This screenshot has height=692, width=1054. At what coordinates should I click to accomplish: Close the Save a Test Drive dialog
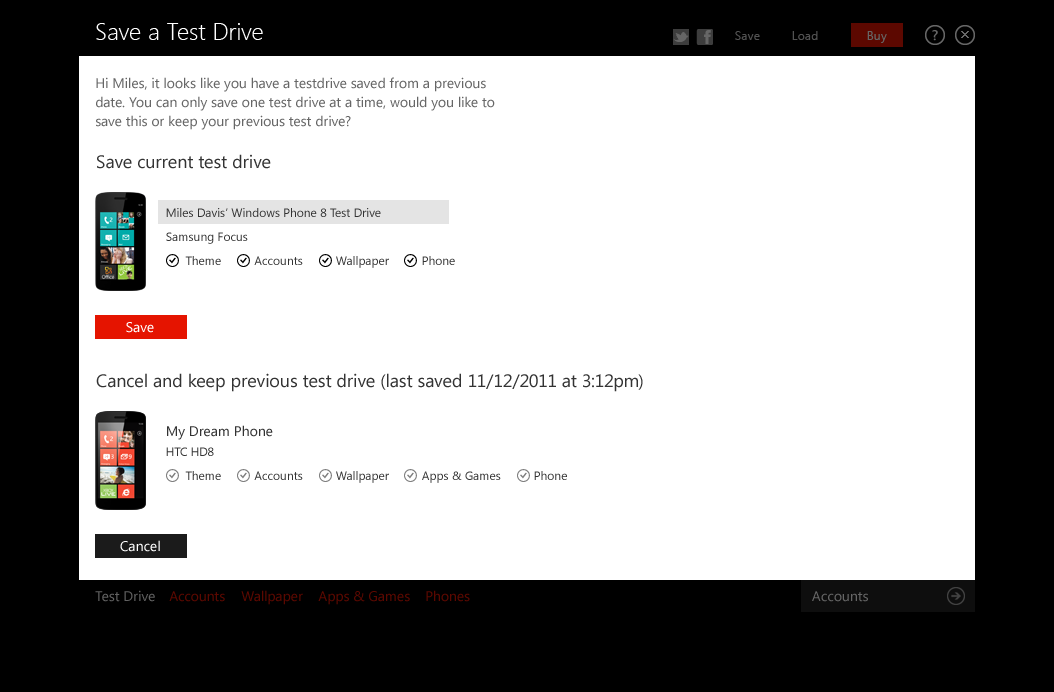coord(965,35)
